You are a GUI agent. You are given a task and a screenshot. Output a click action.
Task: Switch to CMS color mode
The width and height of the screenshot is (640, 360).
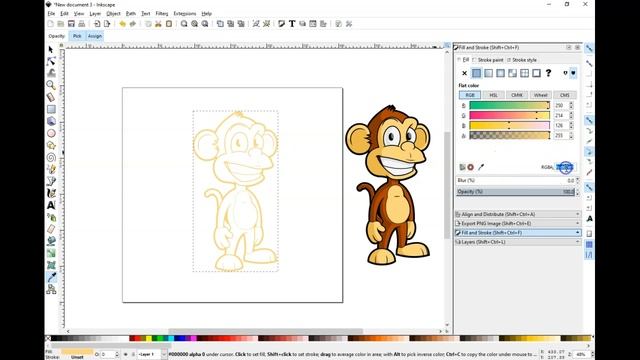[x=564, y=95]
